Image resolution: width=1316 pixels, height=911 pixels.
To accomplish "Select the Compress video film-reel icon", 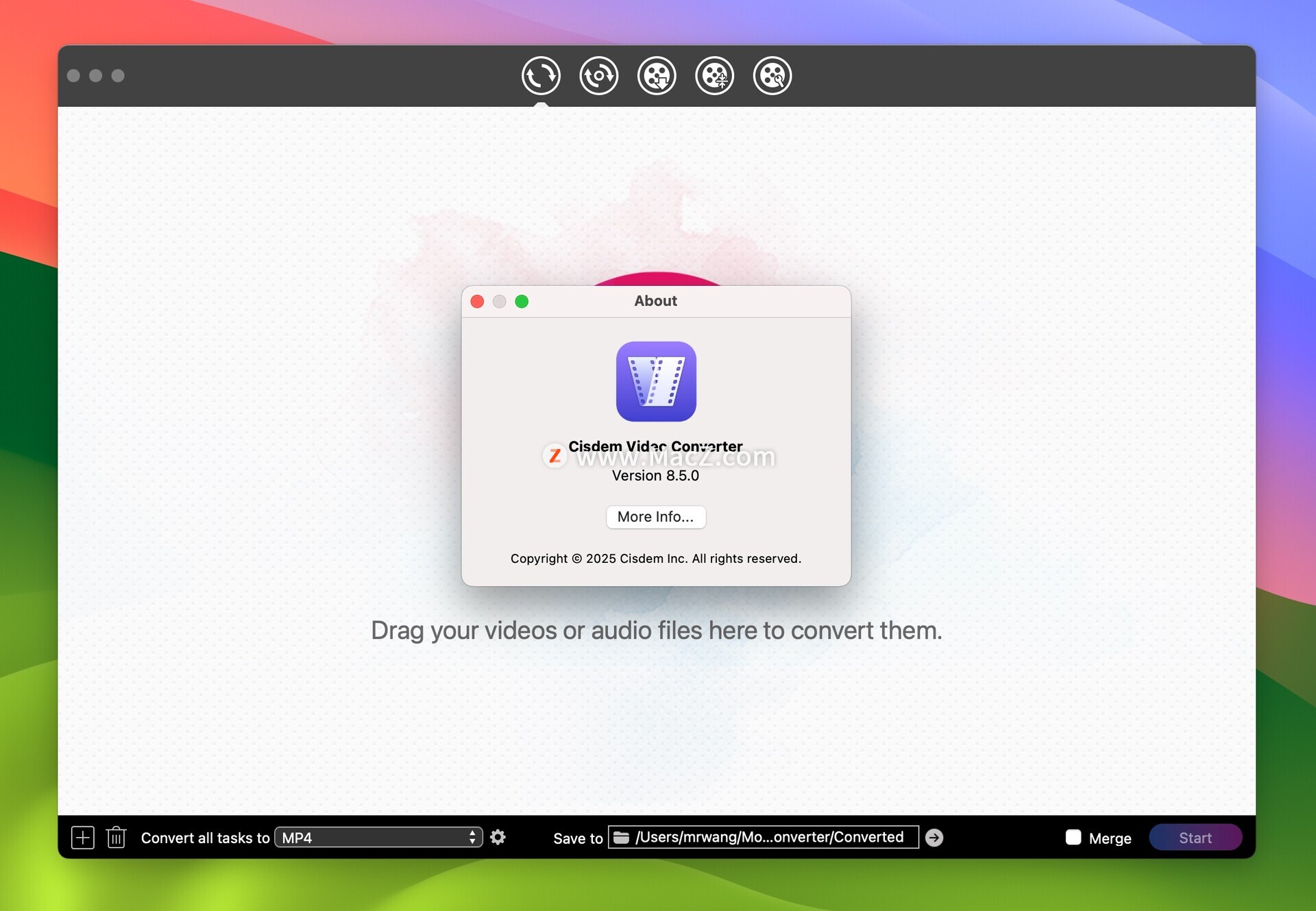I will click(714, 75).
